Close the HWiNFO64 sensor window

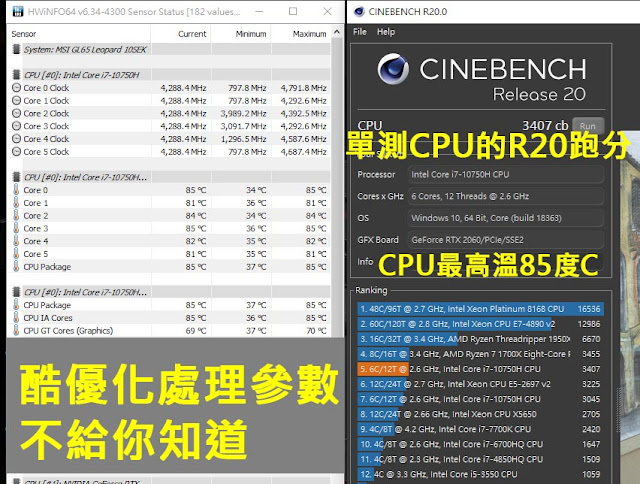(327, 11)
